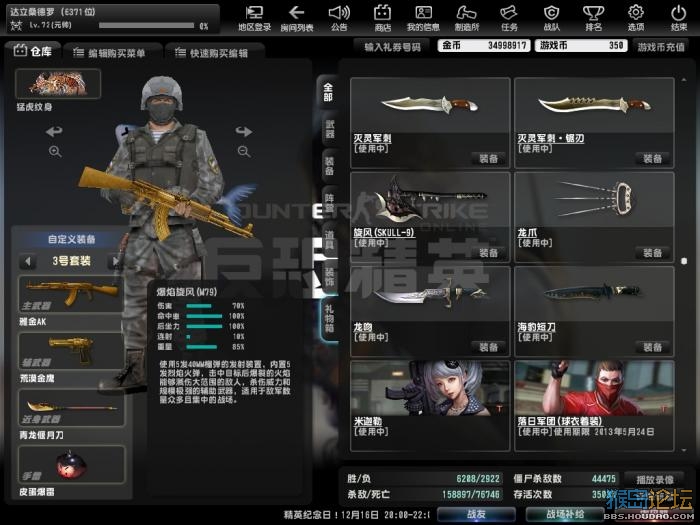This screenshot has width=700, height=525.
Task: Select the 皮蛋爆雷 grenade slot
Action: click(71, 464)
